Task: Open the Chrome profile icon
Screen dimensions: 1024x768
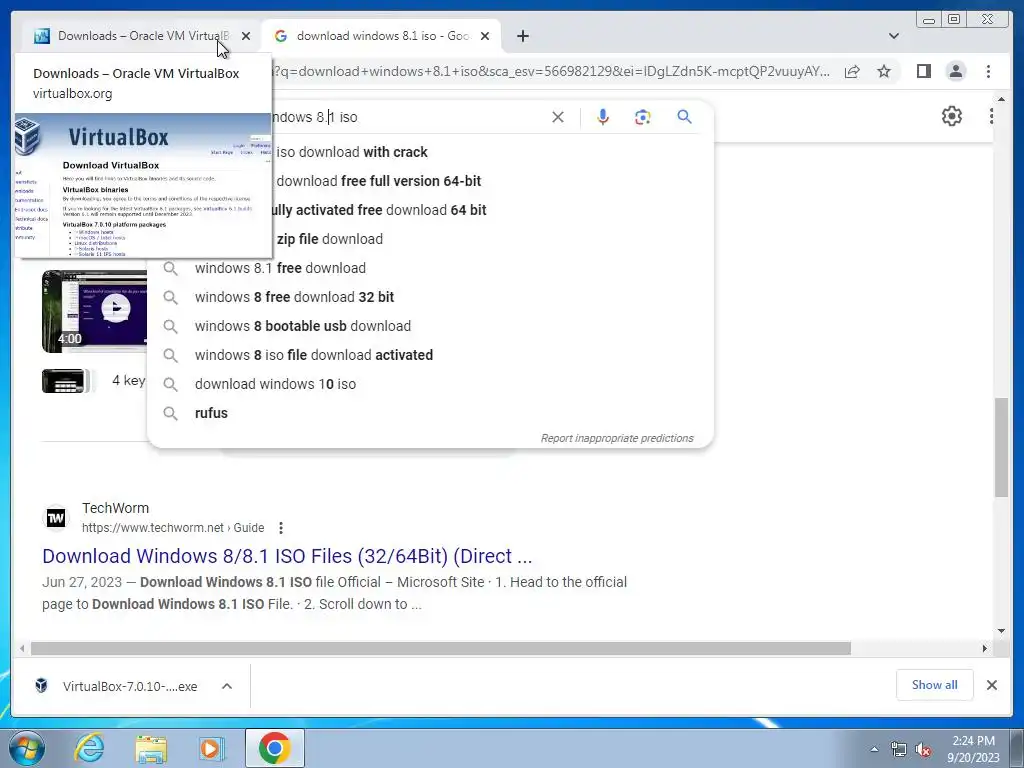Action: click(x=955, y=71)
